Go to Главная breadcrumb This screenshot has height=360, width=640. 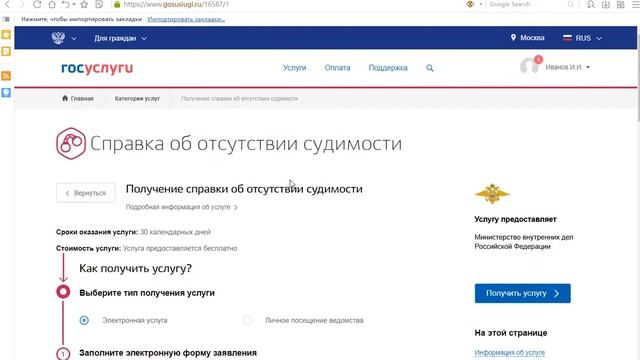[x=78, y=98]
